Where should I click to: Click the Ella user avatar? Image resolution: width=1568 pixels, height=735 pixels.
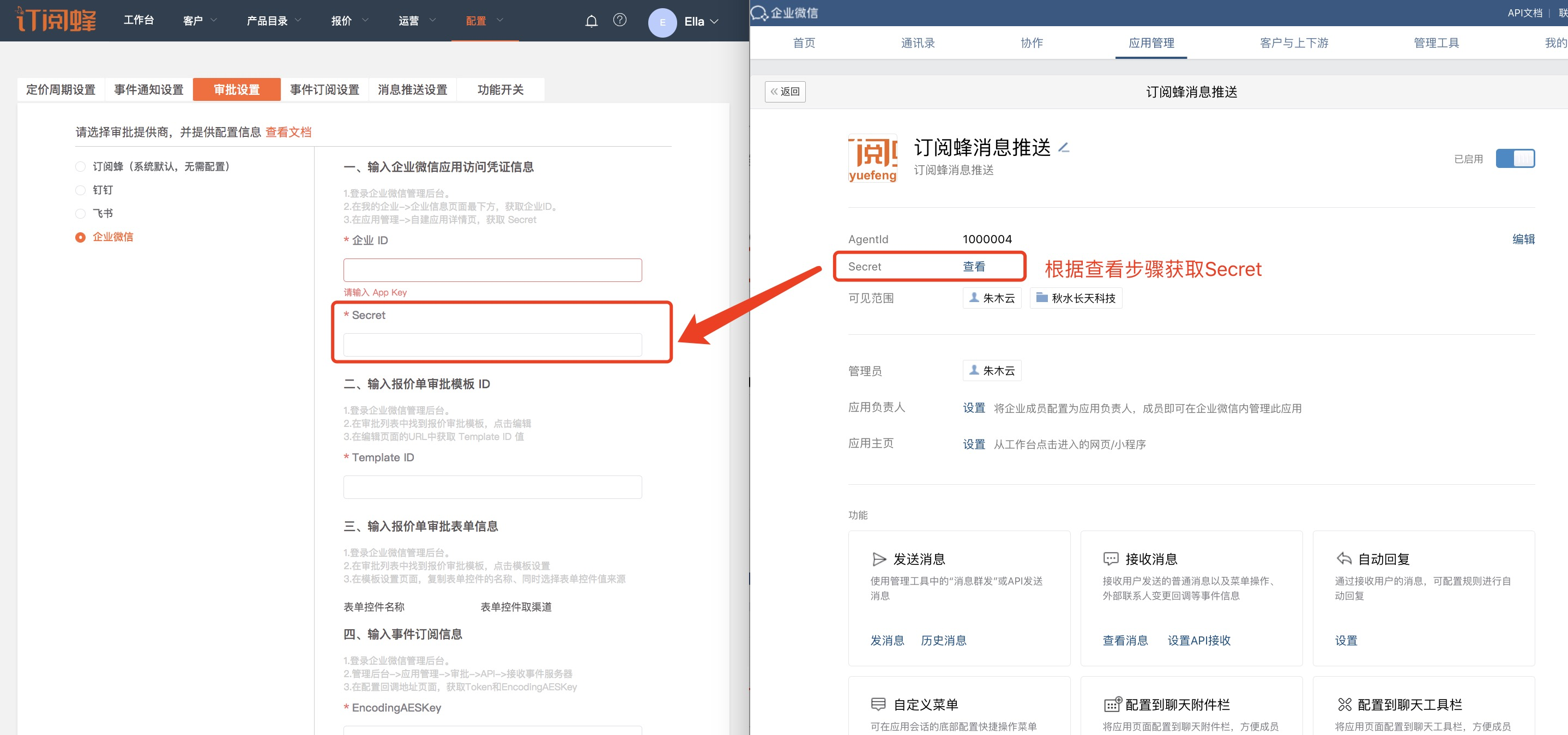(662, 22)
